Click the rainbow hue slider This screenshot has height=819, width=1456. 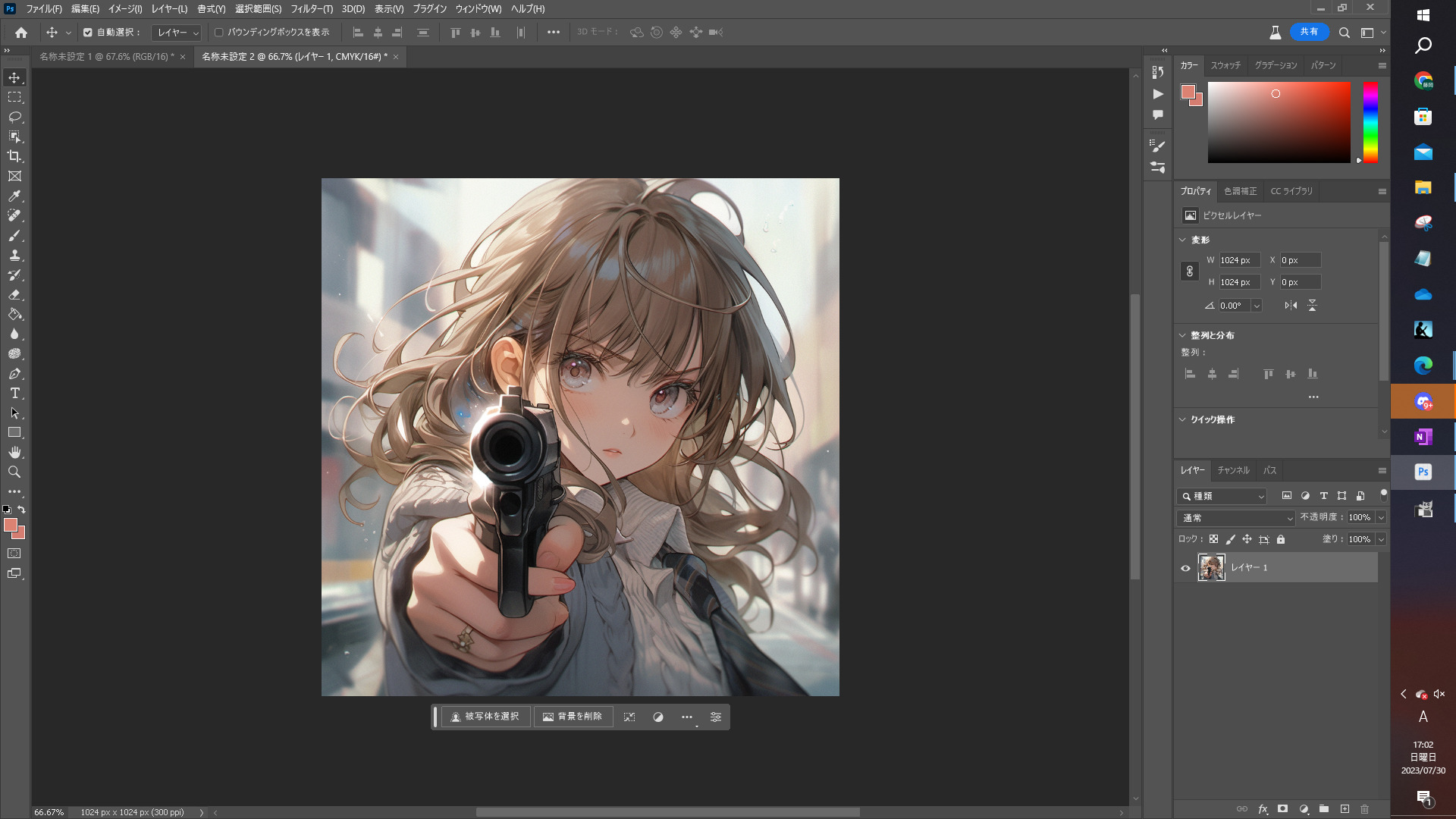pyautogui.click(x=1370, y=121)
